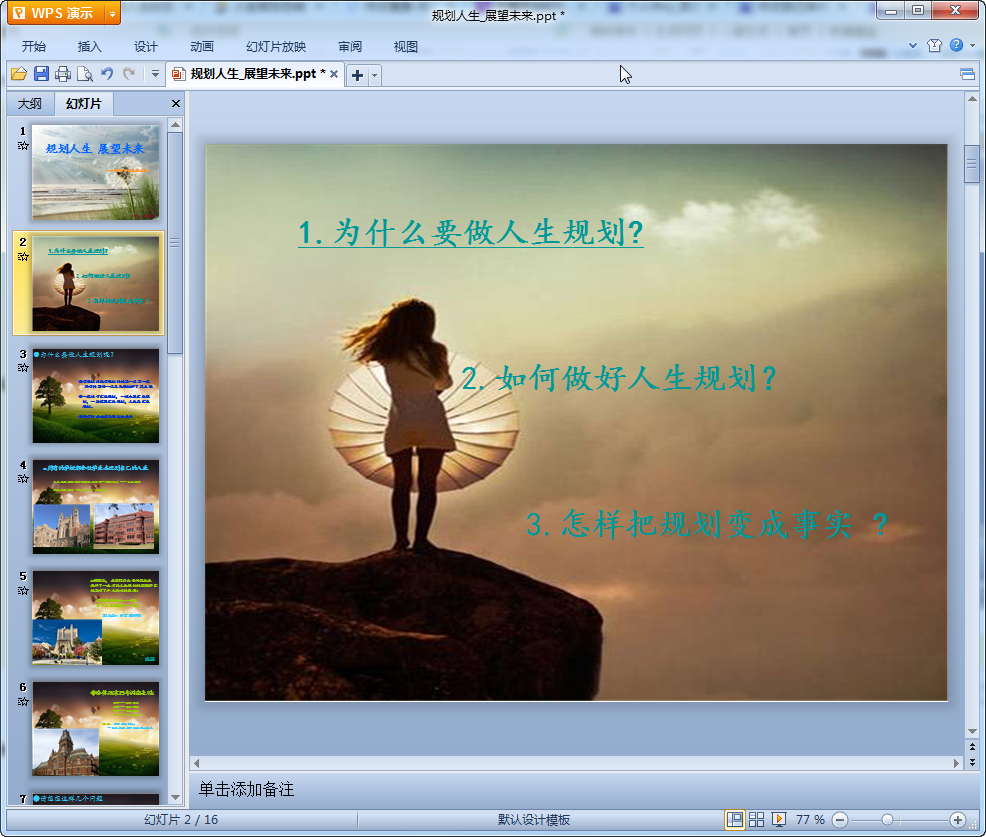Image resolution: width=986 pixels, height=837 pixels.
Task: Select slide 5 thumbnail
Action: coord(96,618)
